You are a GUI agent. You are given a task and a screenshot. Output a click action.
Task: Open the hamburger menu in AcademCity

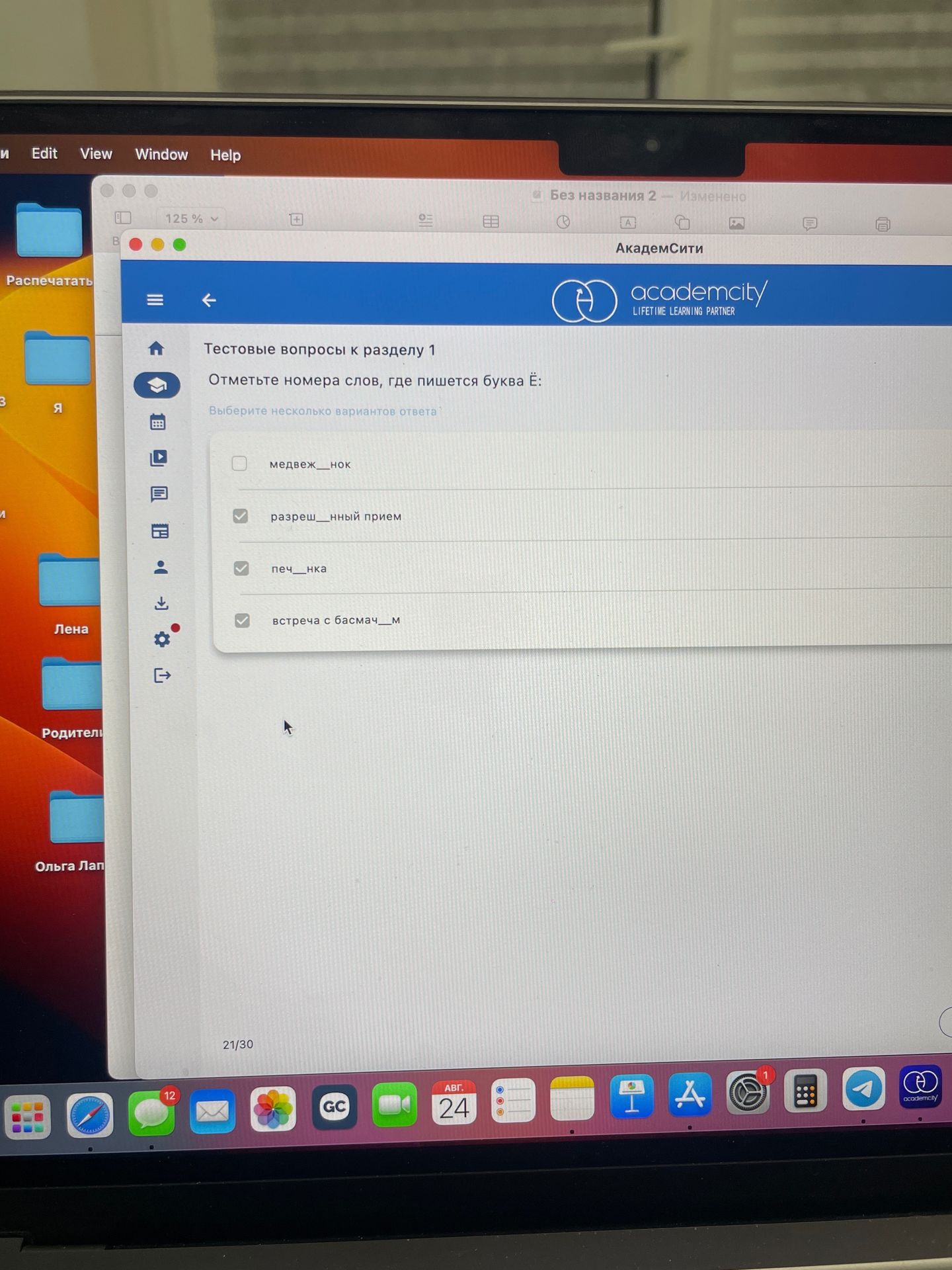pyautogui.click(x=155, y=300)
